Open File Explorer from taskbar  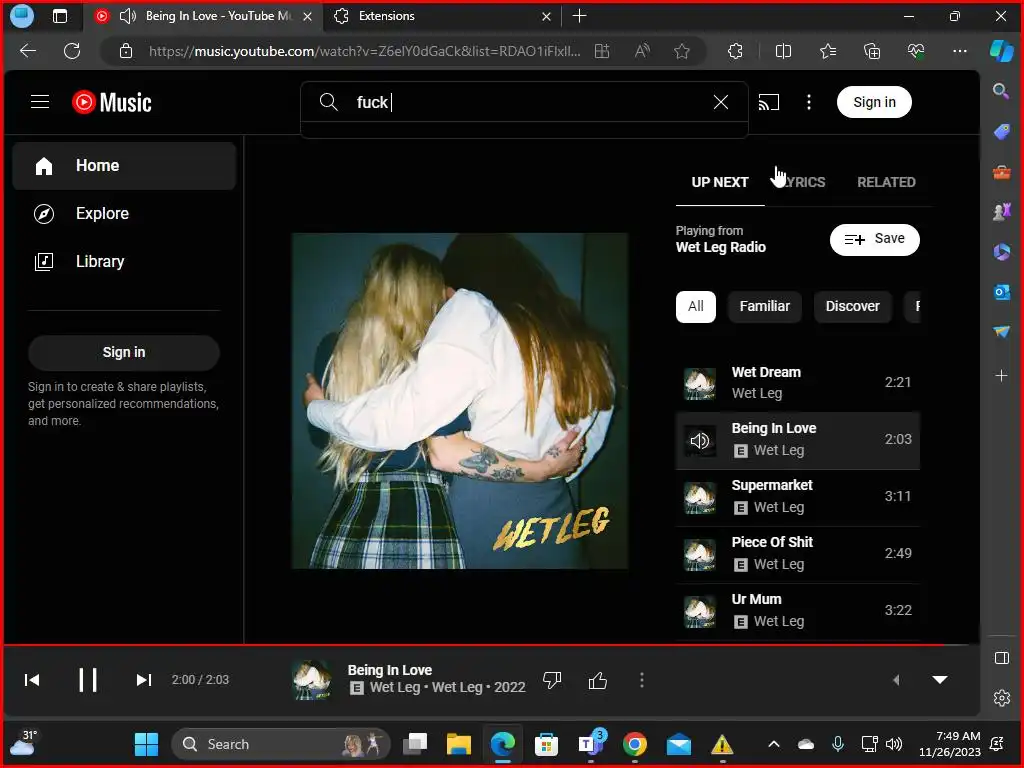click(x=458, y=744)
